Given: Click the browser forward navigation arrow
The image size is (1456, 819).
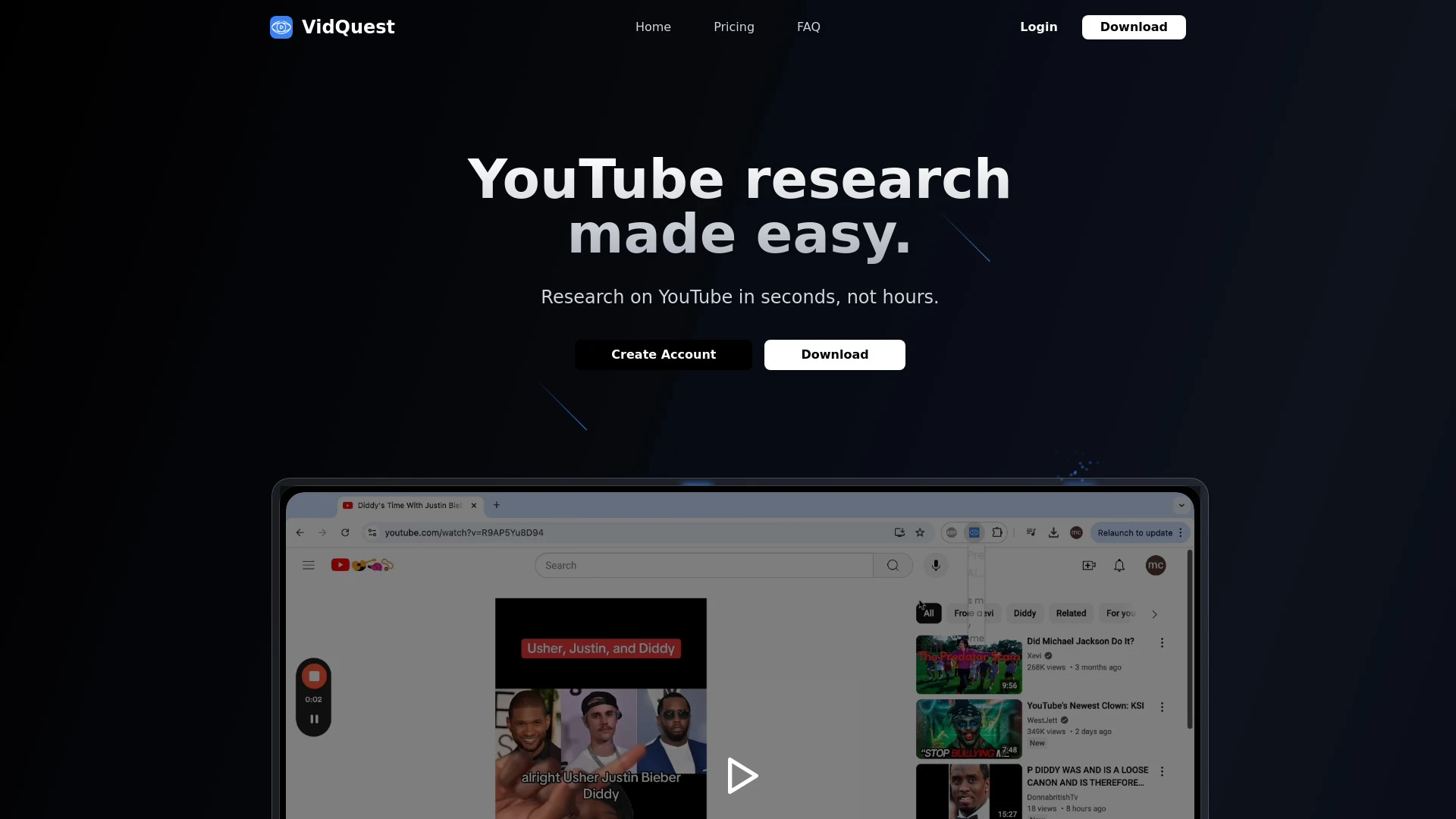Looking at the screenshot, I should 322,532.
